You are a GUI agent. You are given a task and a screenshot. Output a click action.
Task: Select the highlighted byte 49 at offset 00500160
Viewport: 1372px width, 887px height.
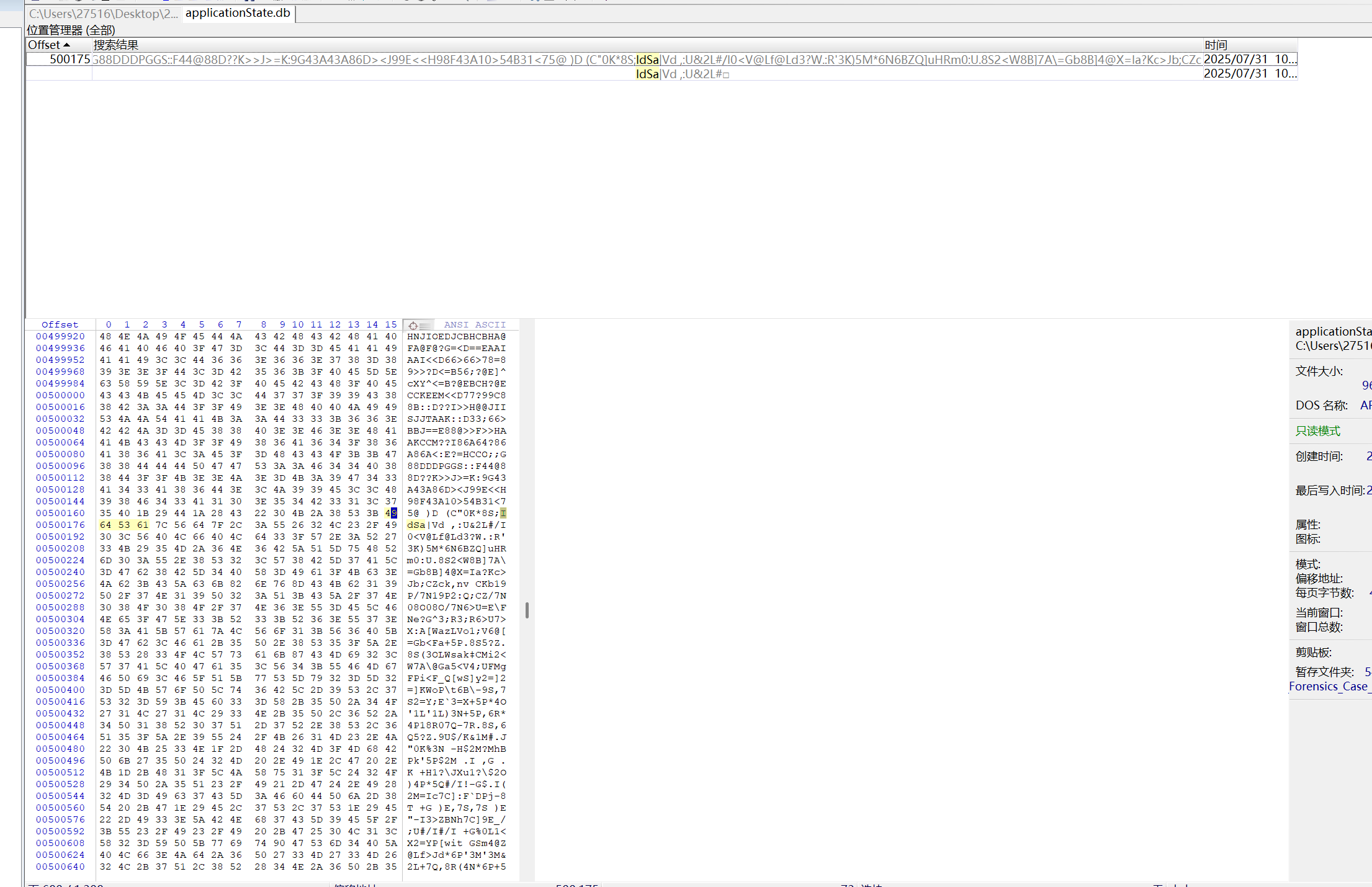pos(390,513)
